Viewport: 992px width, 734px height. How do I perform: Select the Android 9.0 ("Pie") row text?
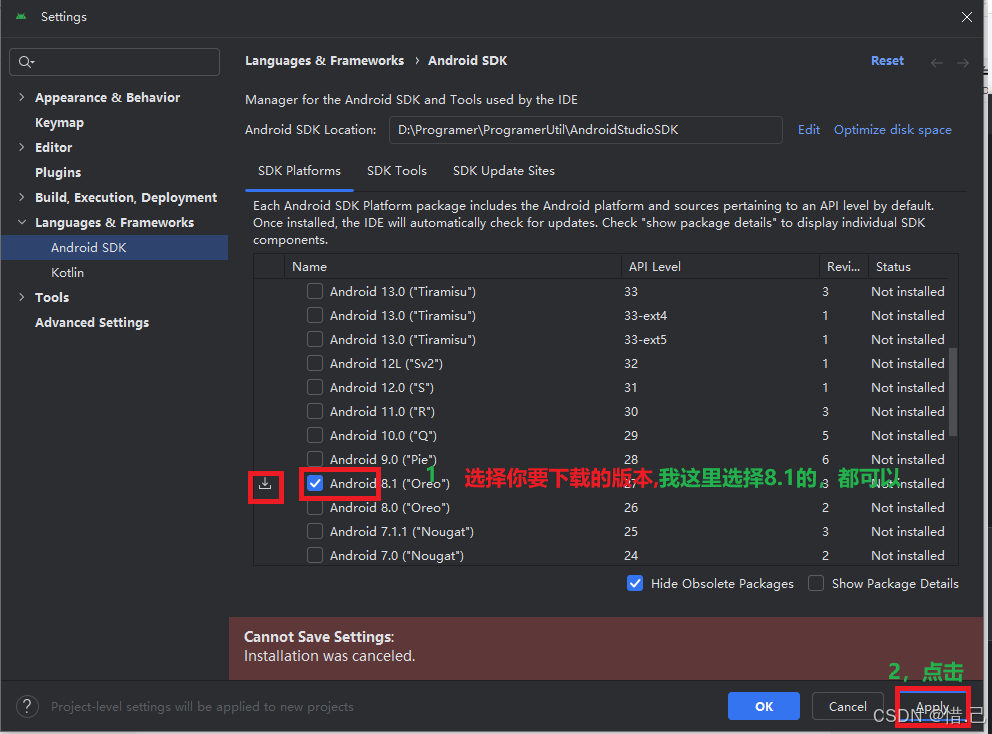pyautogui.click(x=383, y=459)
